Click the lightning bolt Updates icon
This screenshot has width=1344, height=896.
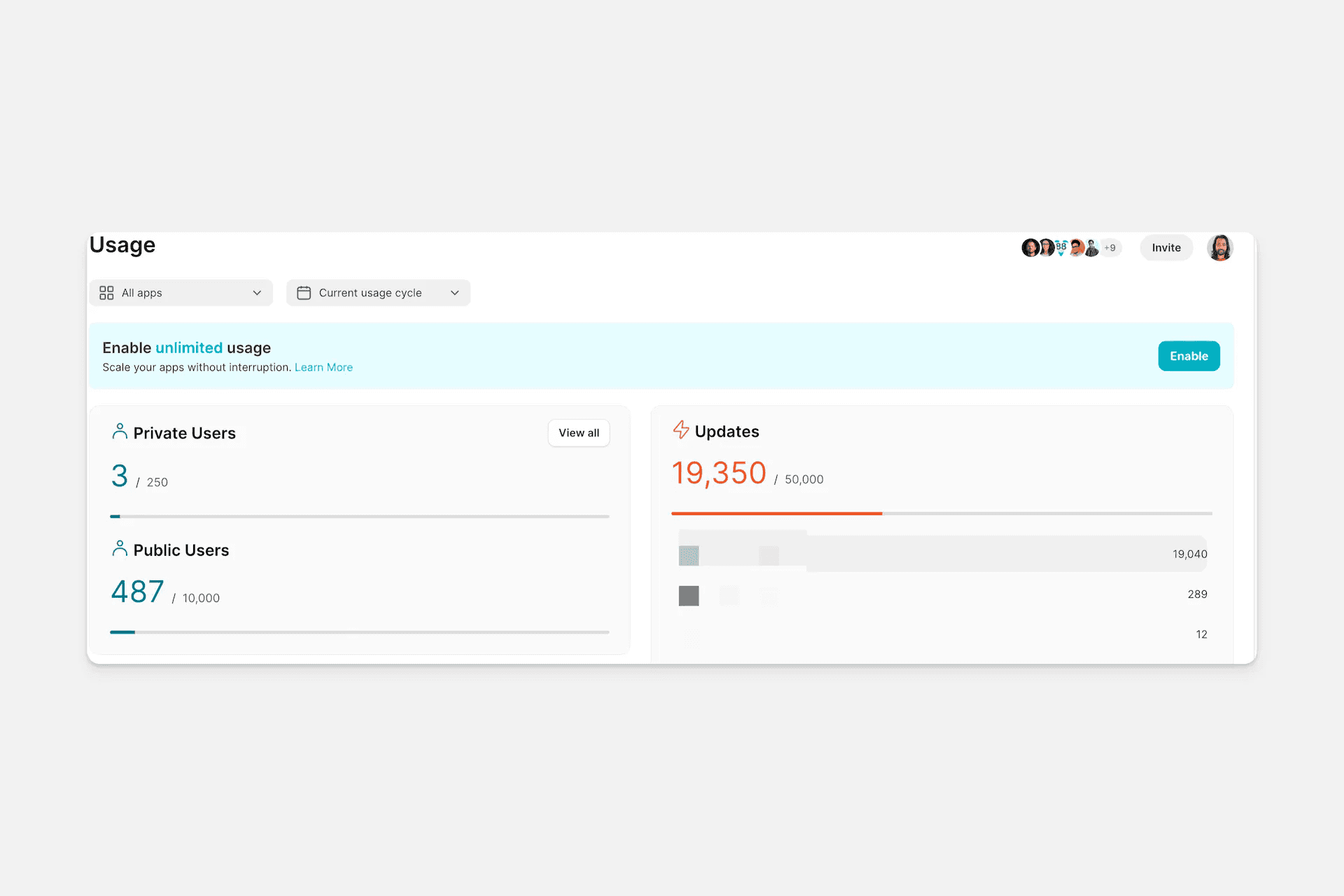pos(680,430)
